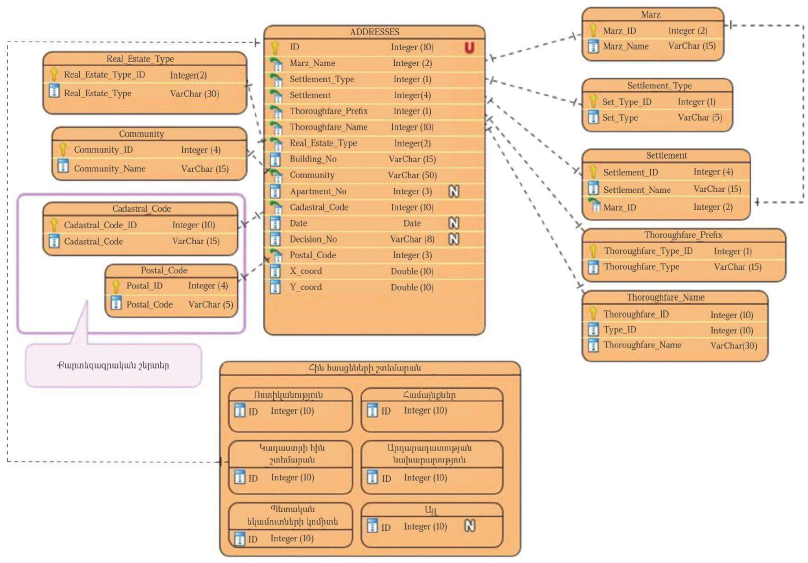
Task: Select the Real_Estate_Type table title
Action: click(x=140, y=59)
